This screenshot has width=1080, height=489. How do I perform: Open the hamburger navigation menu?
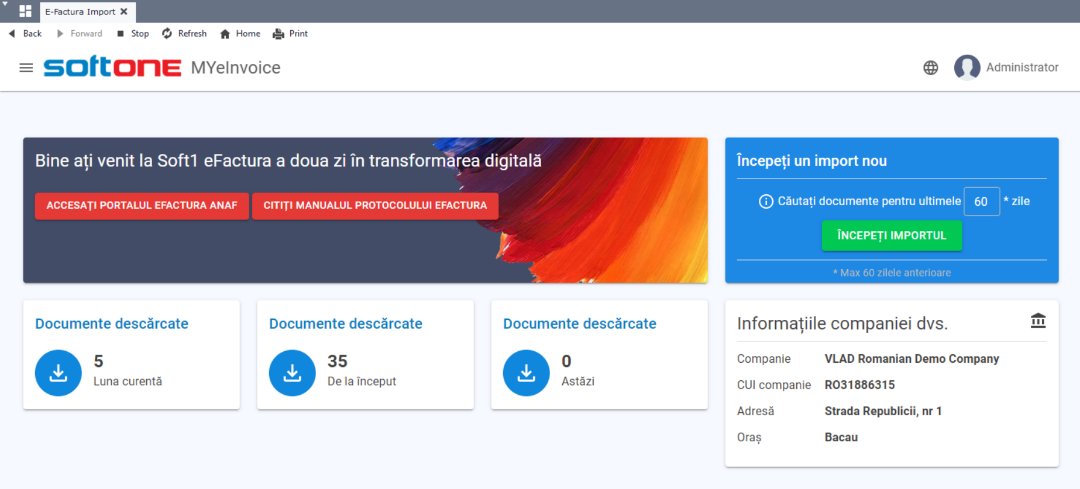(x=26, y=67)
